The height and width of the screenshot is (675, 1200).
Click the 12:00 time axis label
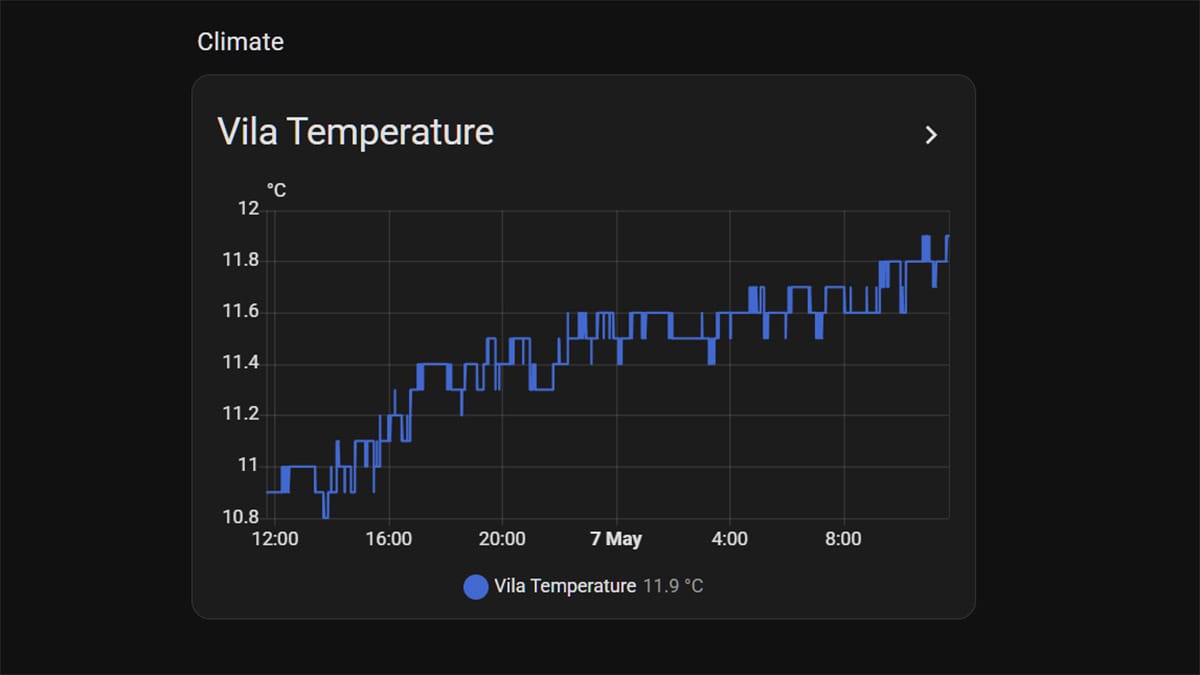pyautogui.click(x=275, y=539)
